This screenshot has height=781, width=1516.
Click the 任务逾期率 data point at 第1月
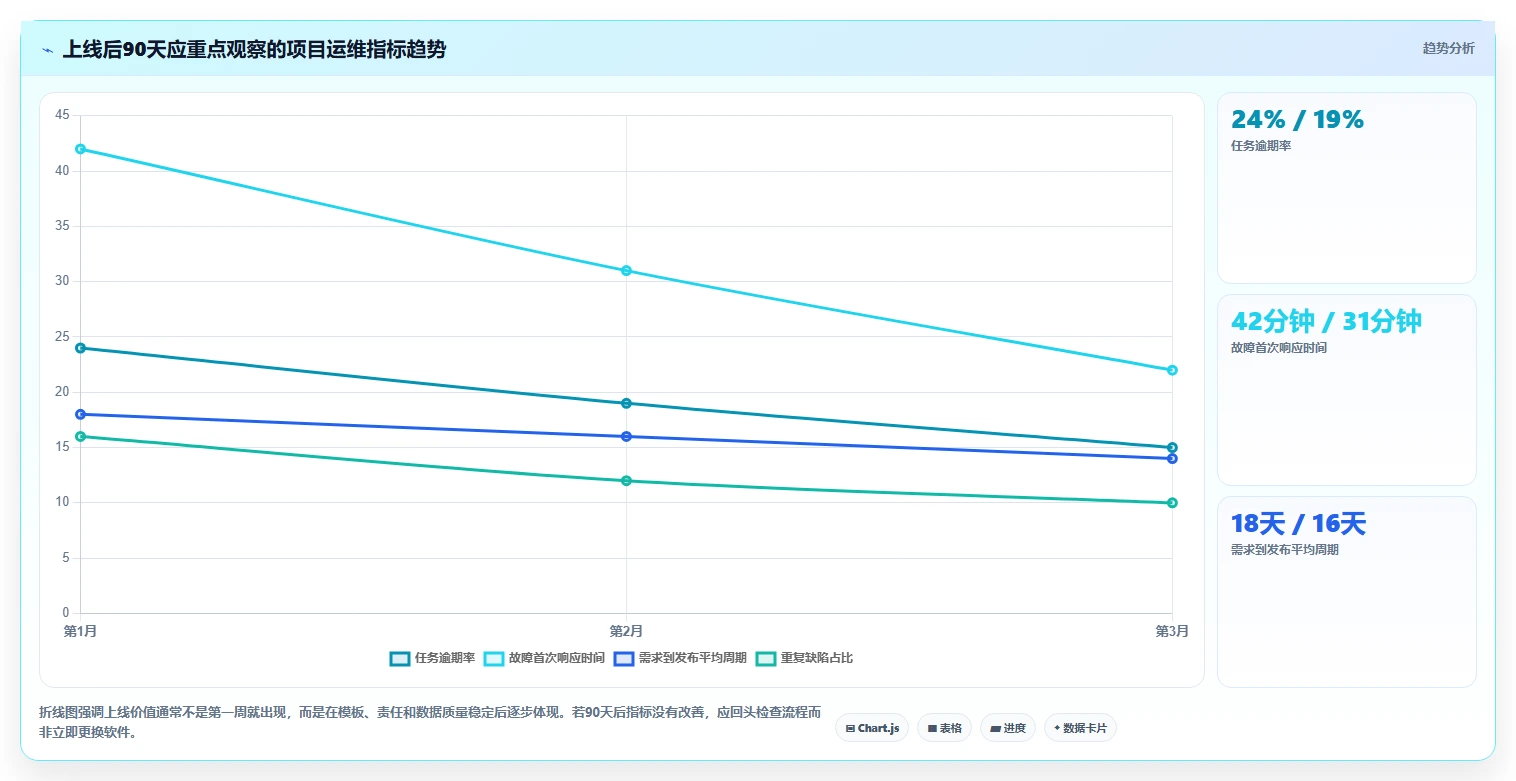[x=80, y=348]
